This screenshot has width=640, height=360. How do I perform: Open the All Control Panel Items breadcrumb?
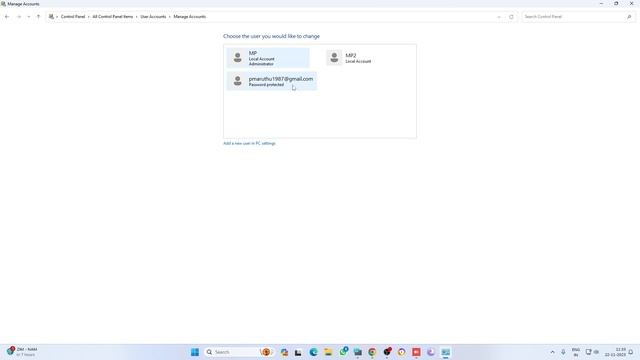click(113, 17)
